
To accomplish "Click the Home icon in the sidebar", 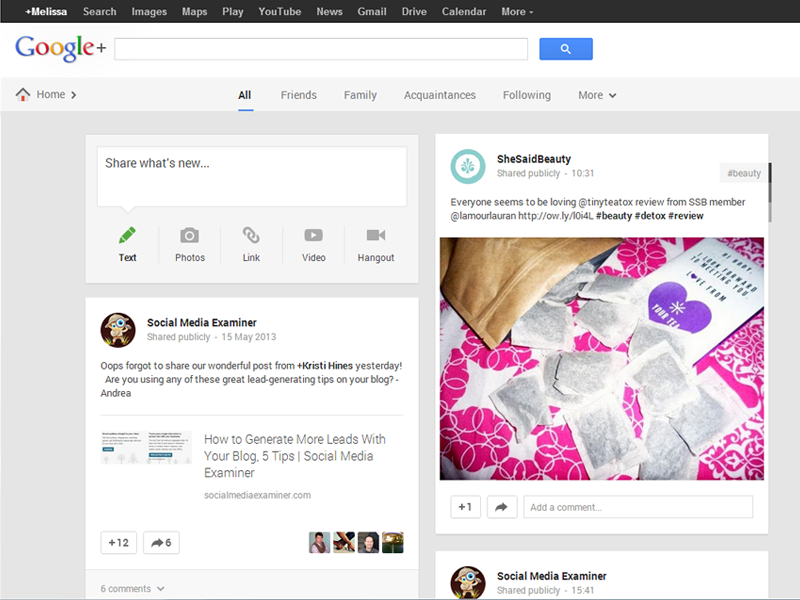I will pyautogui.click(x=24, y=93).
